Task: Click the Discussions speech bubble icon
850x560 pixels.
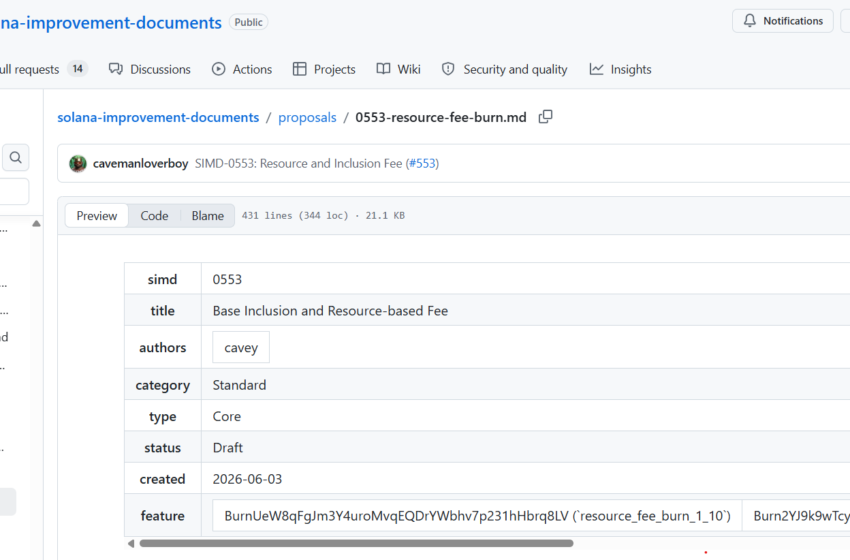Action: coord(115,69)
